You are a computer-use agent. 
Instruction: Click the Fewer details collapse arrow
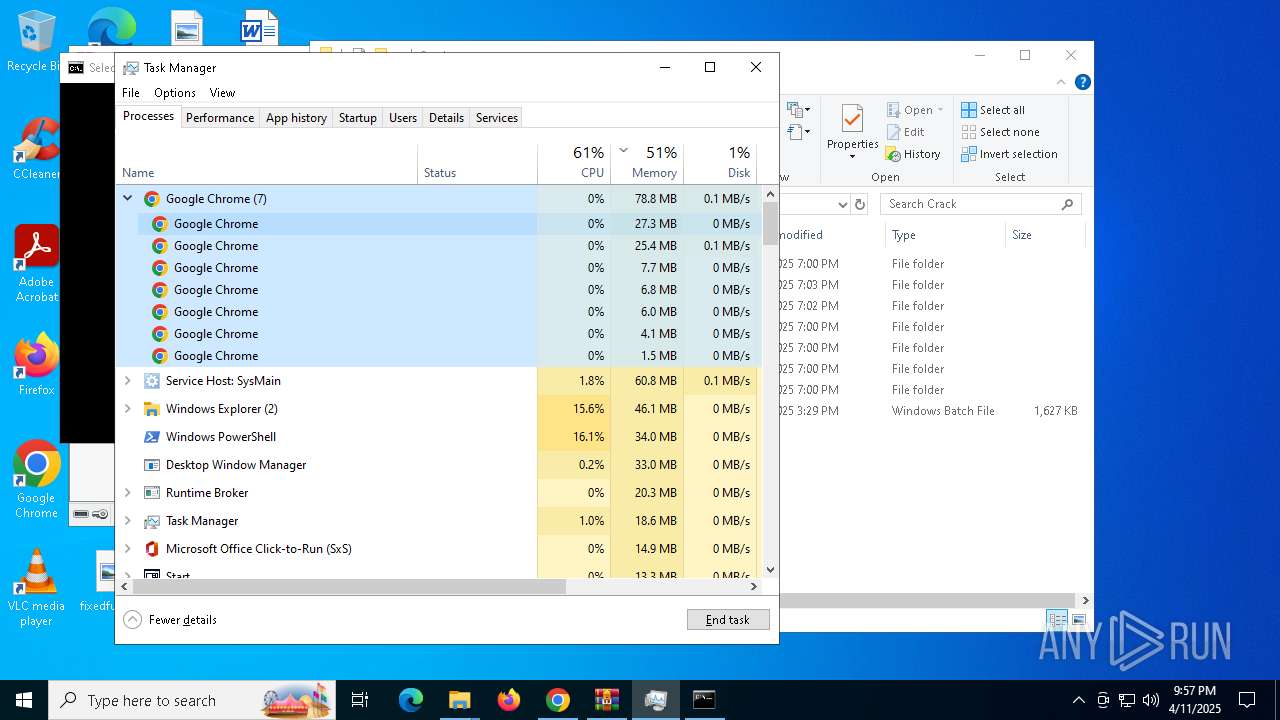(x=132, y=620)
